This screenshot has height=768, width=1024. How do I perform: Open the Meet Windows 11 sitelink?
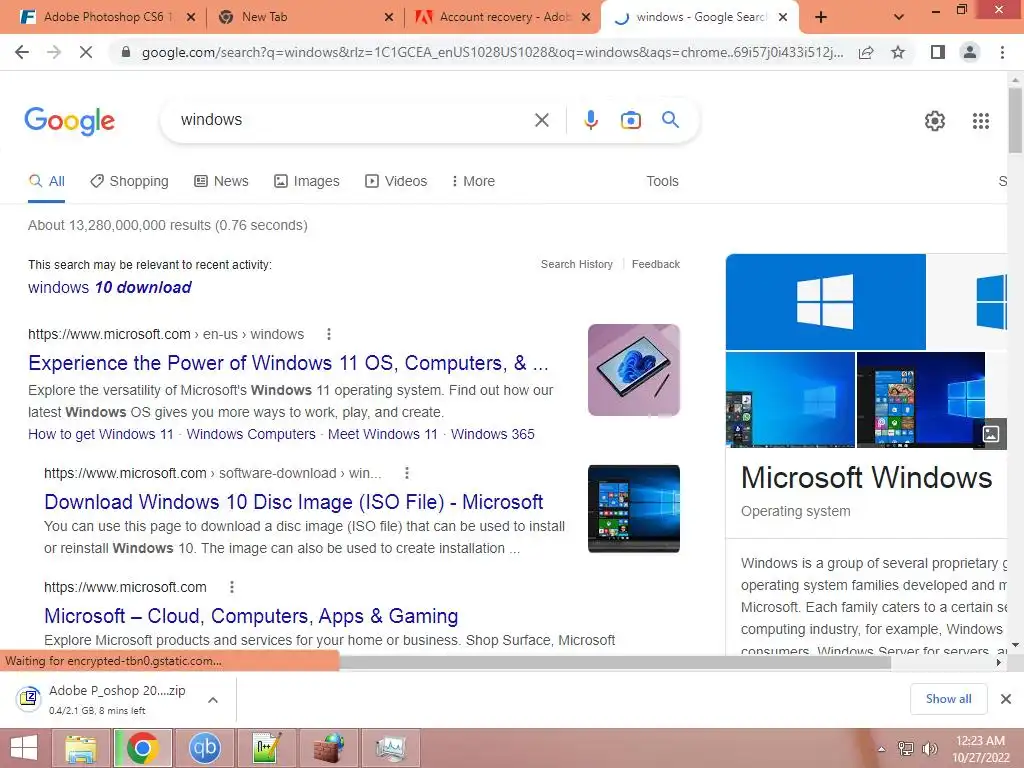[x=383, y=434]
